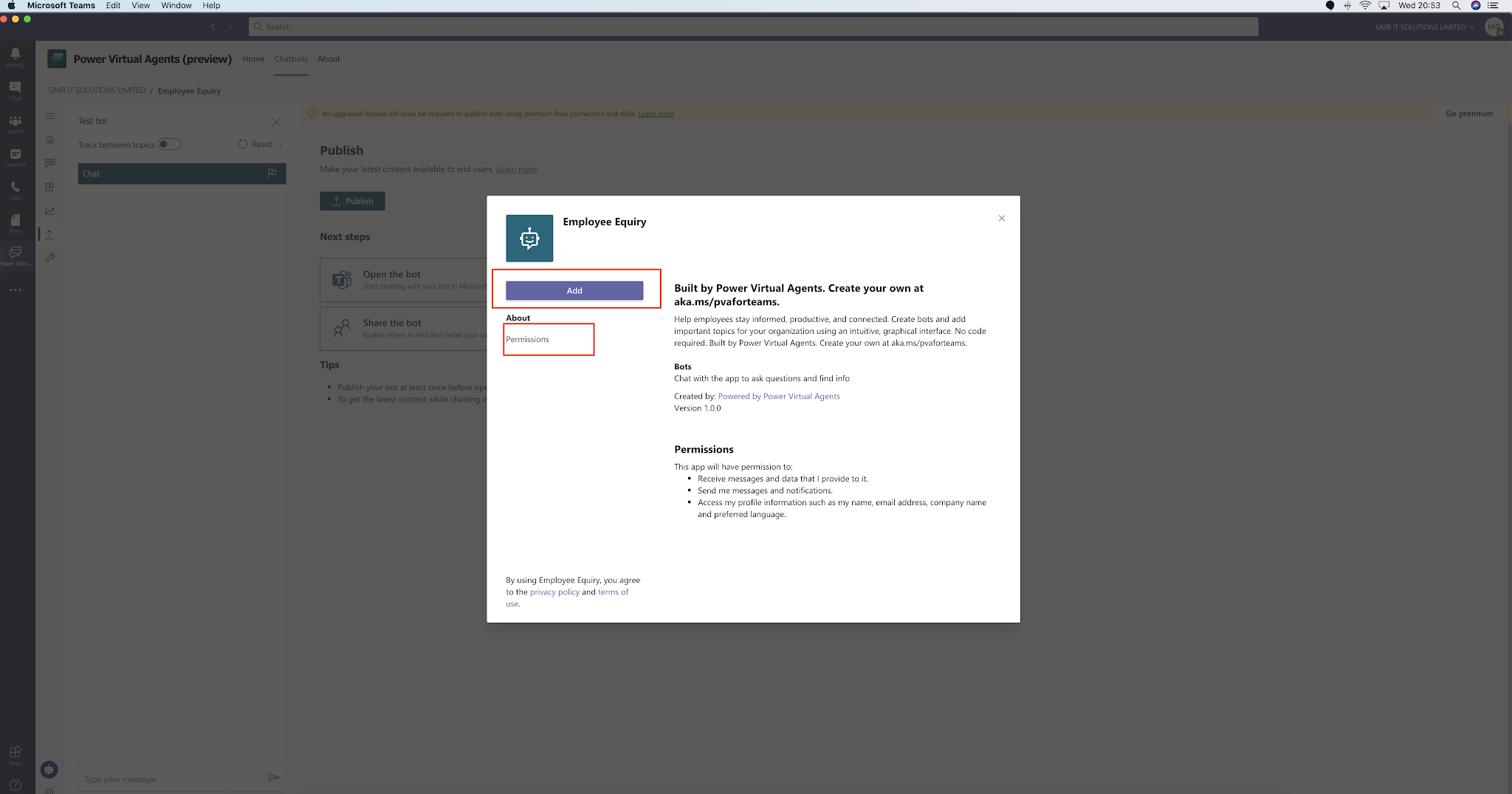Click the Teams Search box
The height and width of the screenshot is (794, 1512).
click(753, 27)
